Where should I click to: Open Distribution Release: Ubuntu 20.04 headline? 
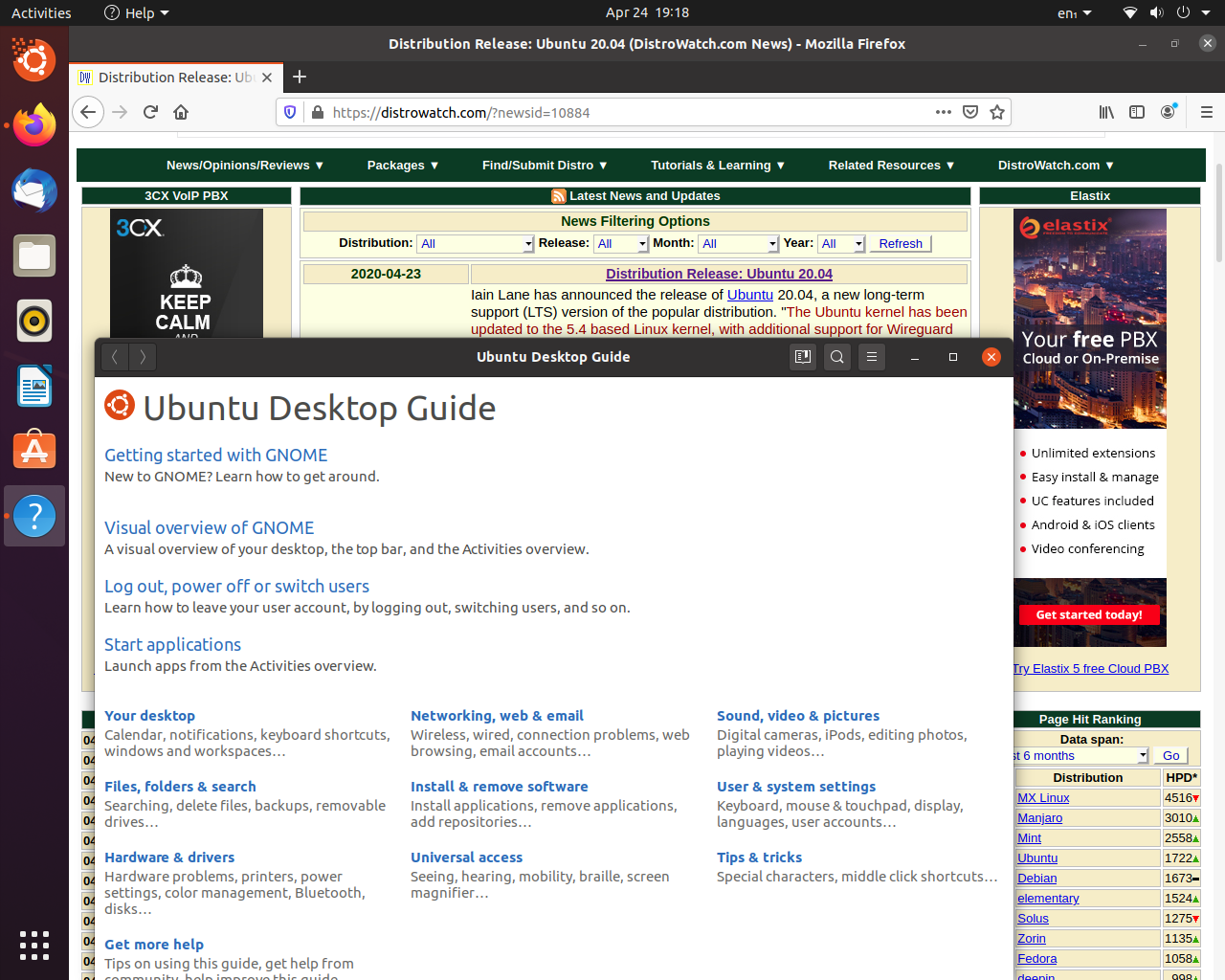click(x=719, y=274)
